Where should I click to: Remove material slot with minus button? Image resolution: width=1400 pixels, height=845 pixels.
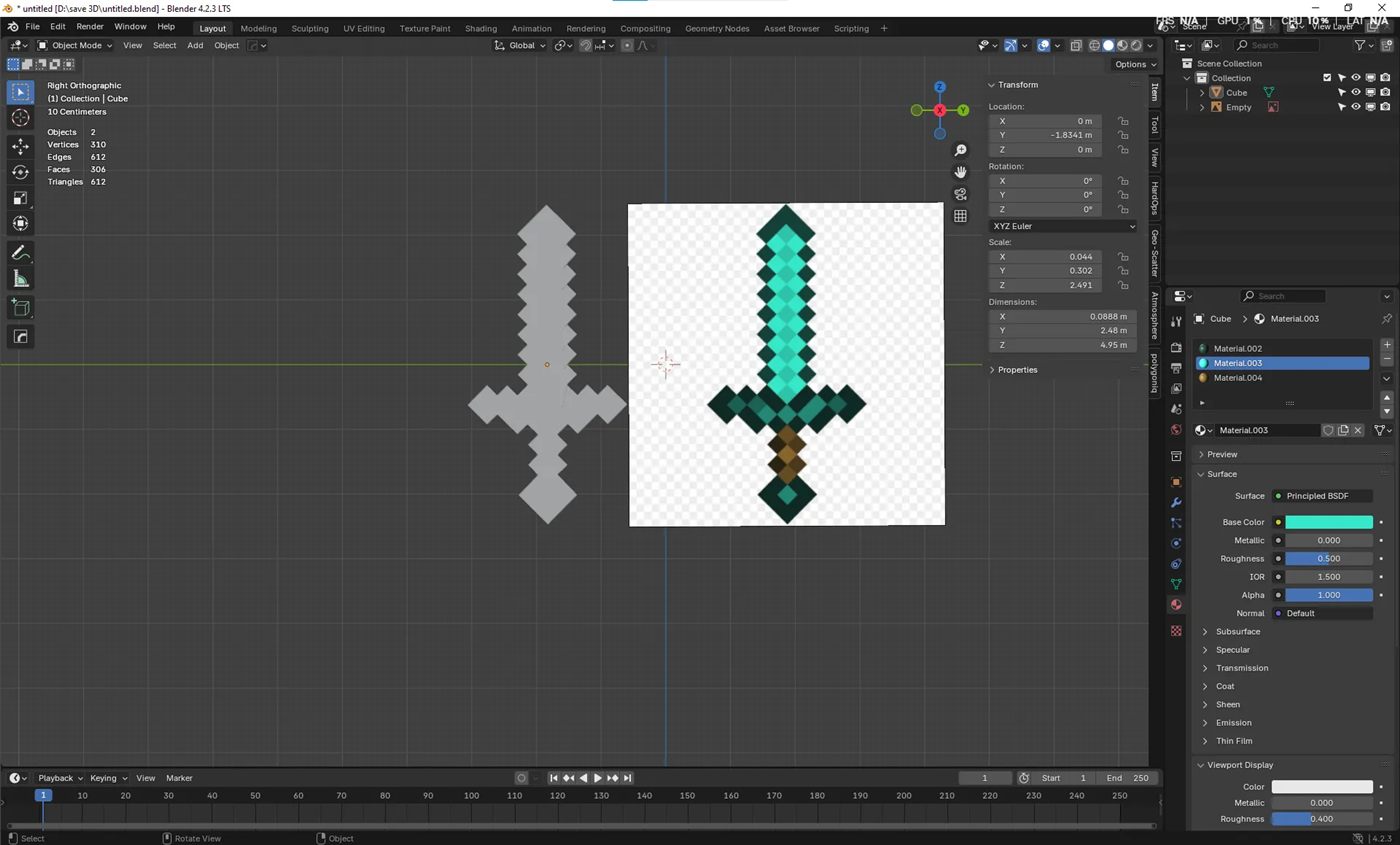pos(1387,359)
